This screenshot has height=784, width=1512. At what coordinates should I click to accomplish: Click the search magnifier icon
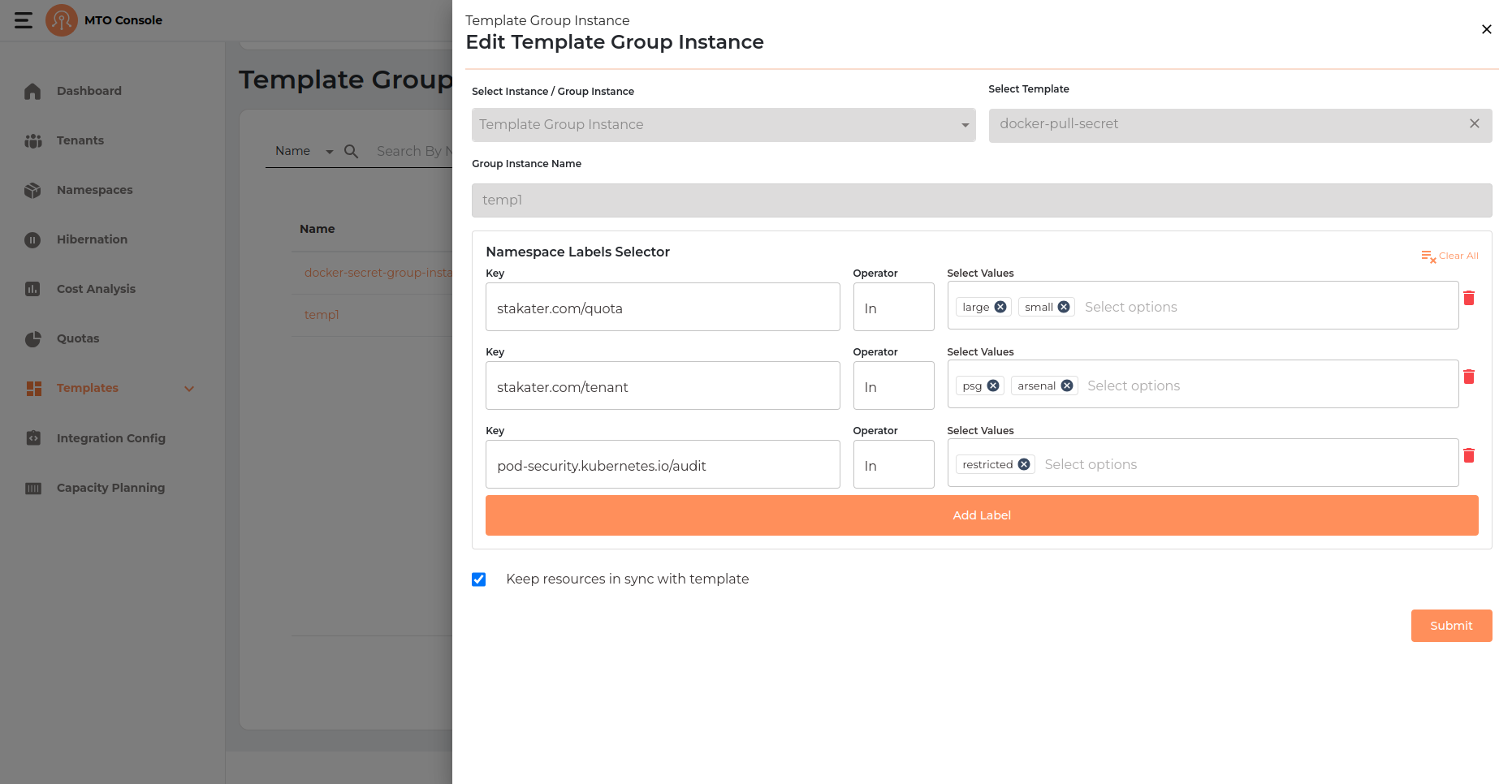click(x=352, y=152)
